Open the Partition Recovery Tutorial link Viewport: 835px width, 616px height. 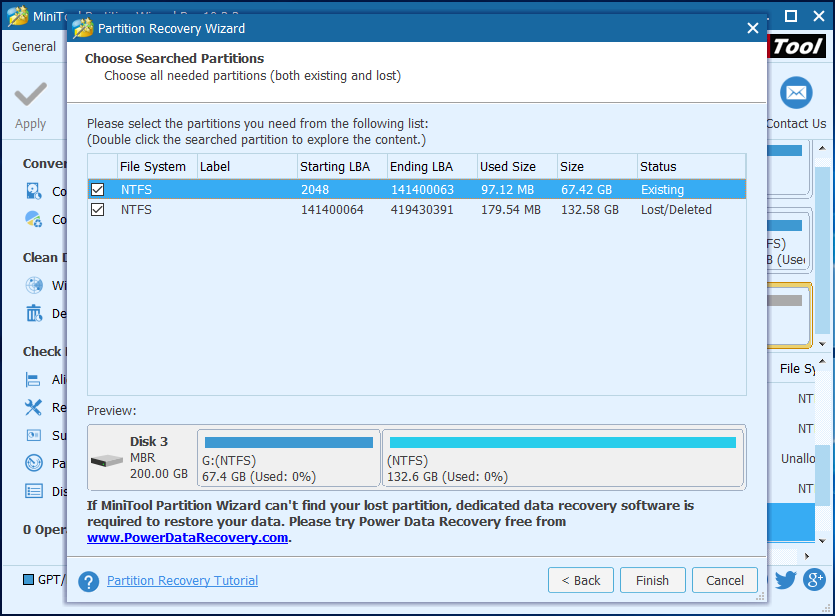(182, 580)
